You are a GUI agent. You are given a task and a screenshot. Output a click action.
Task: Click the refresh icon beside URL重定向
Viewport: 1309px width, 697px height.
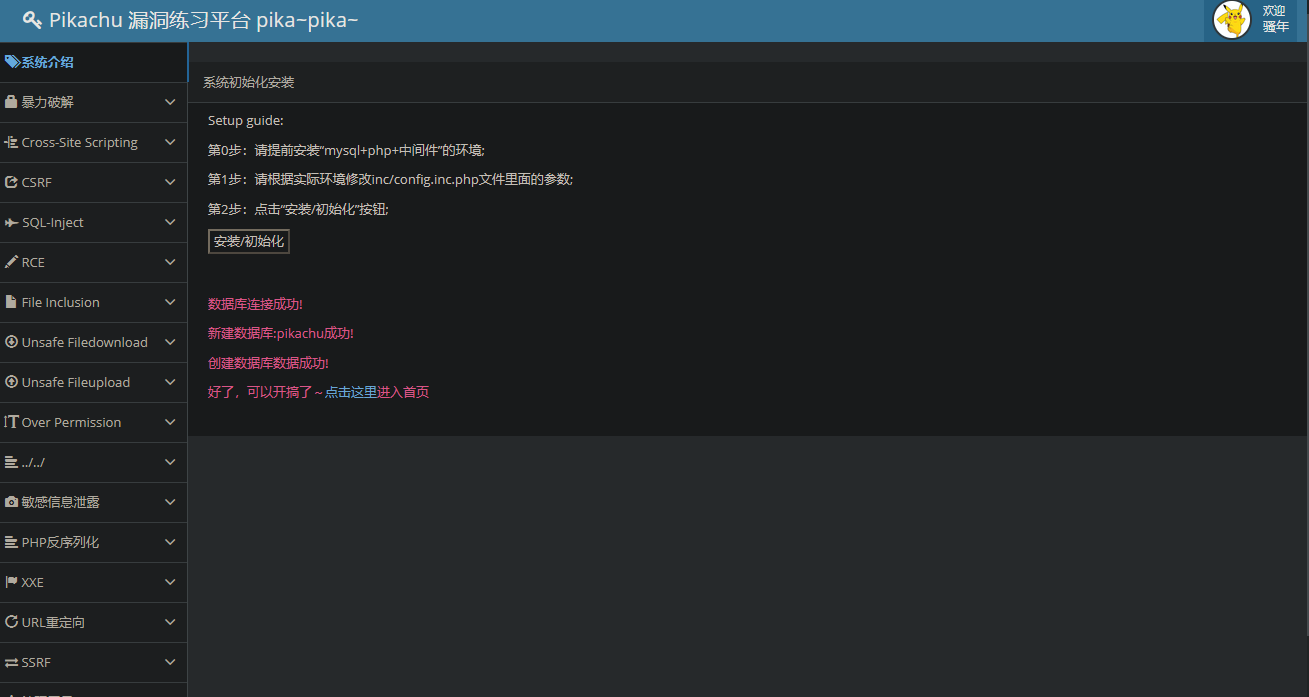tap(11, 622)
